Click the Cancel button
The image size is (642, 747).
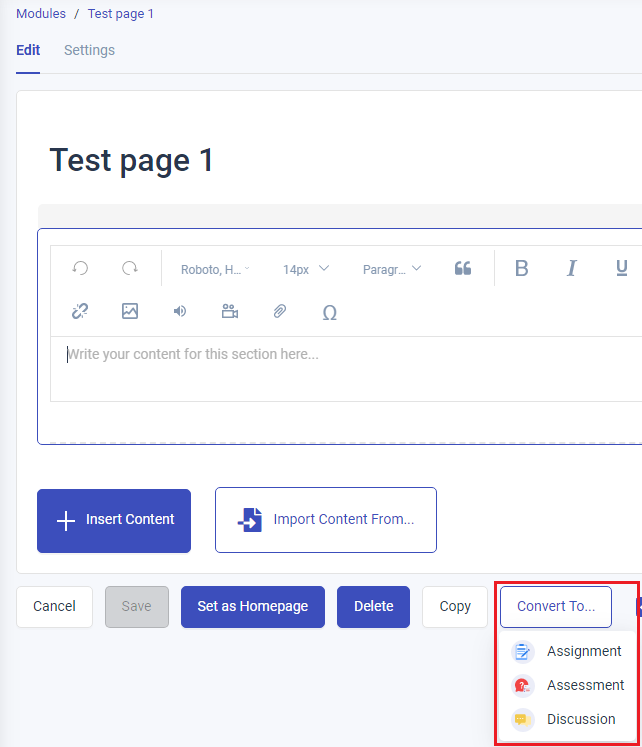coord(54,606)
